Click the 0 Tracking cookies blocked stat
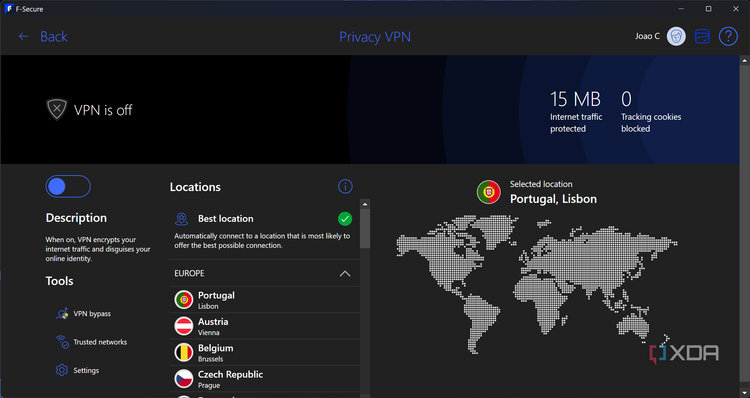Viewport: 750px width, 398px height. [651, 111]
